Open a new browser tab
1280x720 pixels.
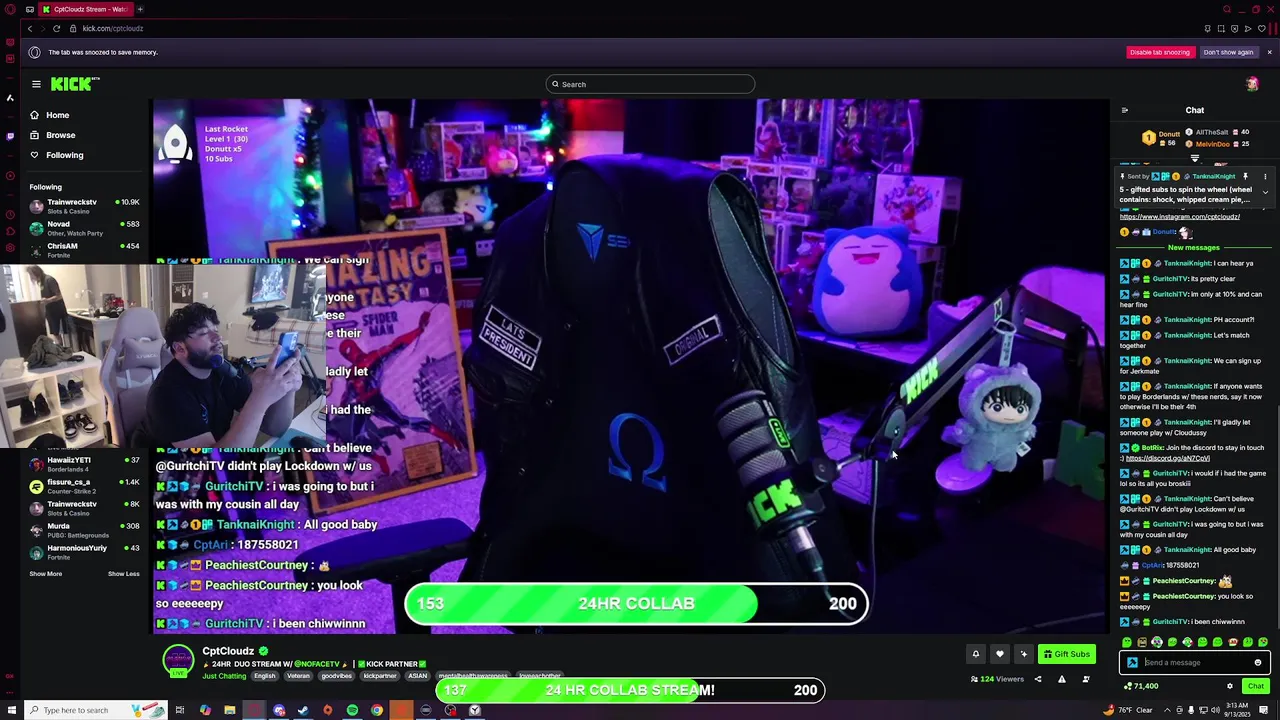pos(140,9)
